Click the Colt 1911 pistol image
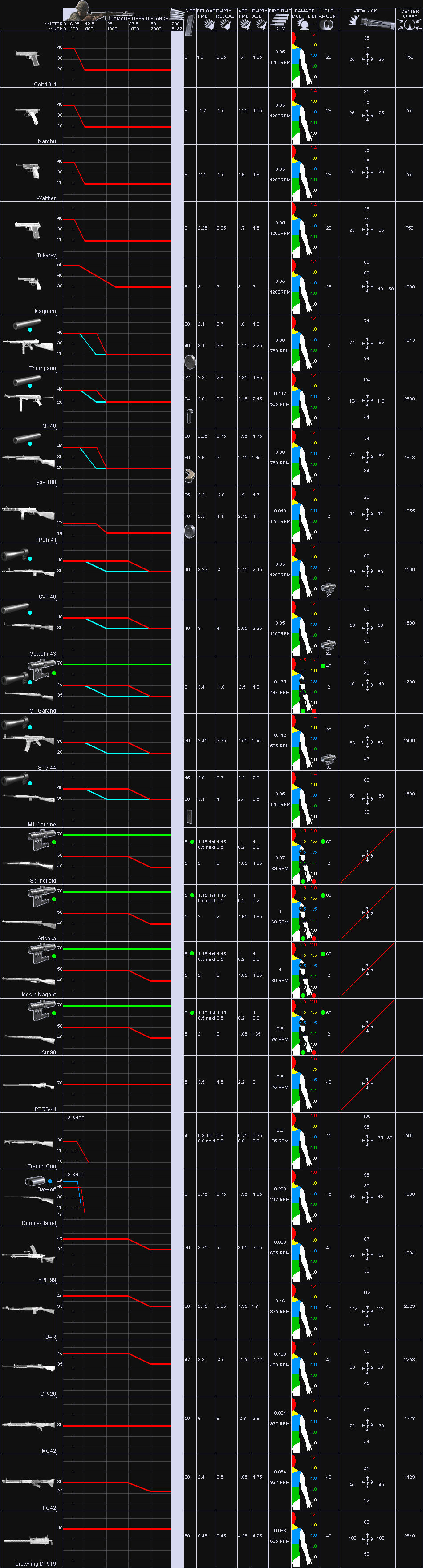This screenshot has height=1568, width=423. coord(28,59)
